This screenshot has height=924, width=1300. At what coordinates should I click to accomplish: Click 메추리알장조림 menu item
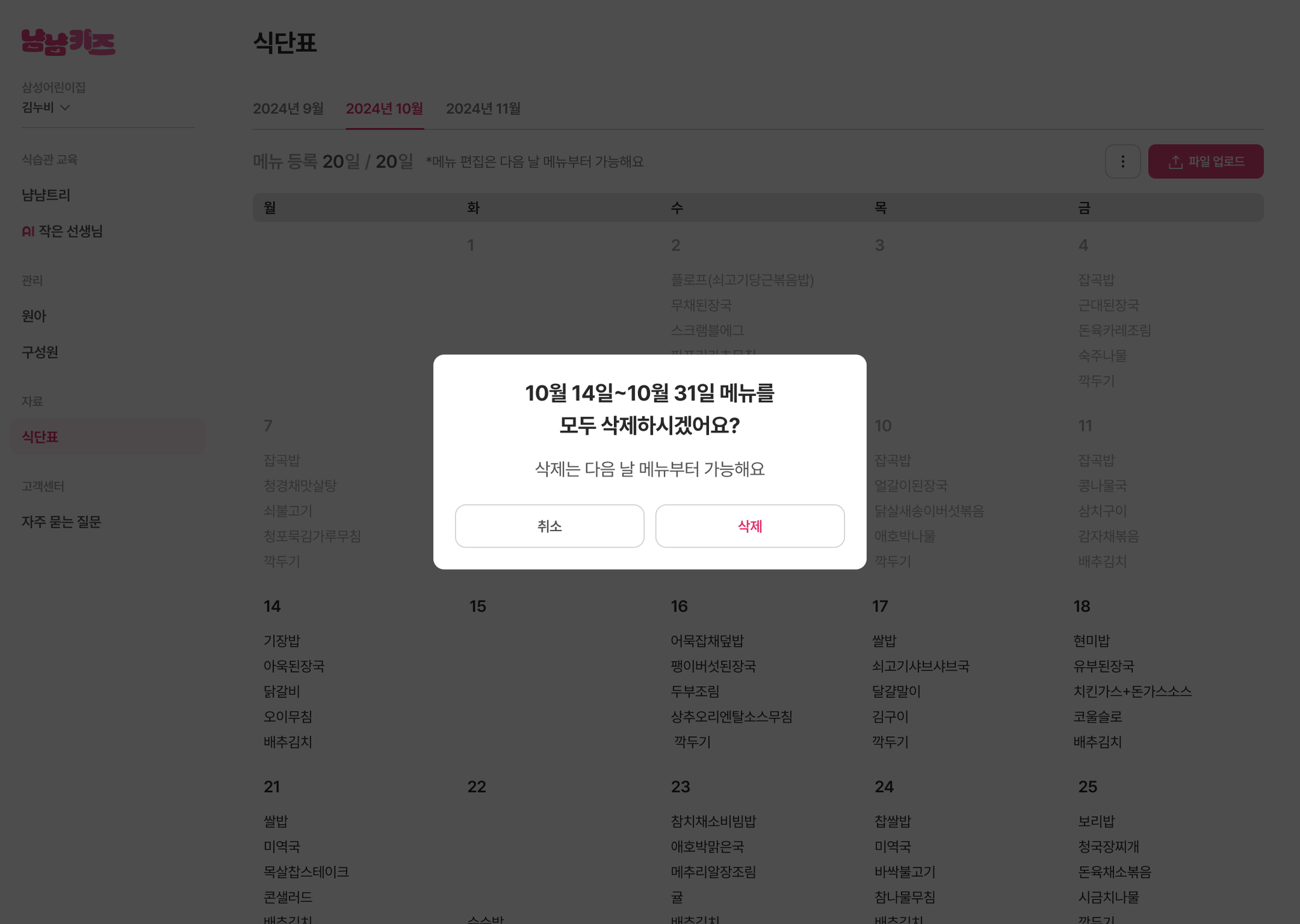(713, 871)
